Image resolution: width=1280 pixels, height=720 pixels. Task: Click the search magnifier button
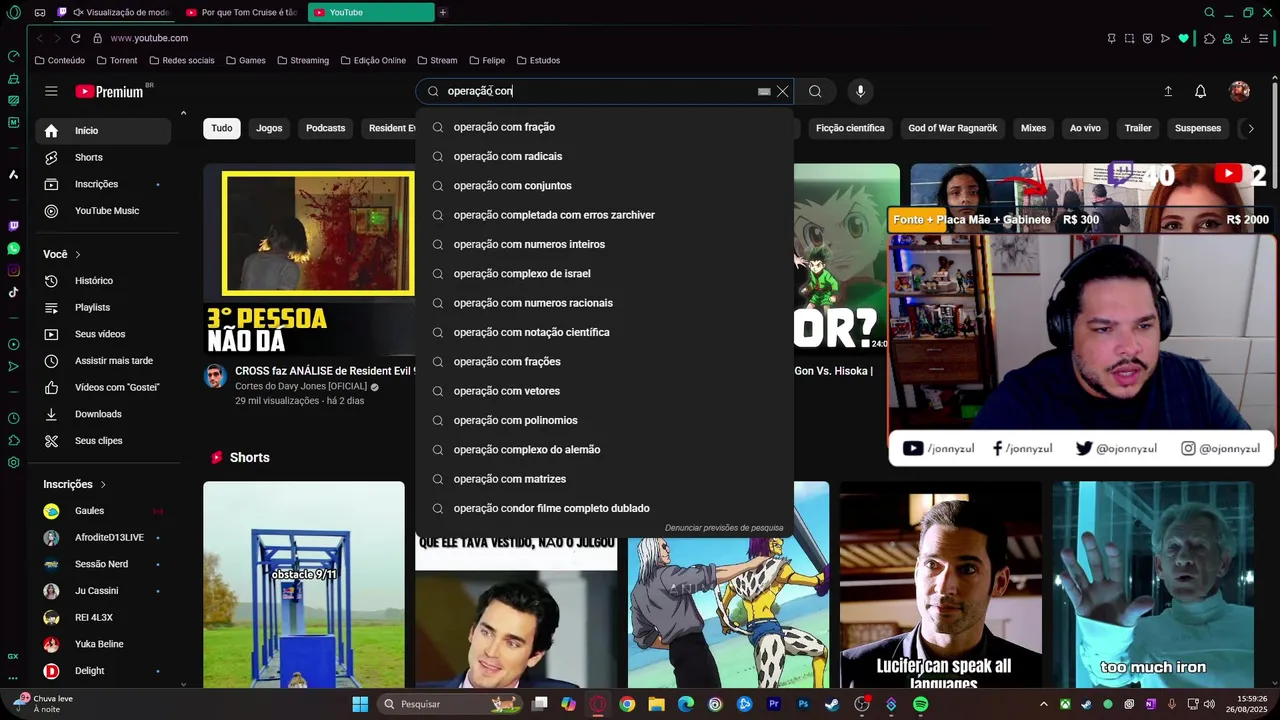[x=815, y=91]
